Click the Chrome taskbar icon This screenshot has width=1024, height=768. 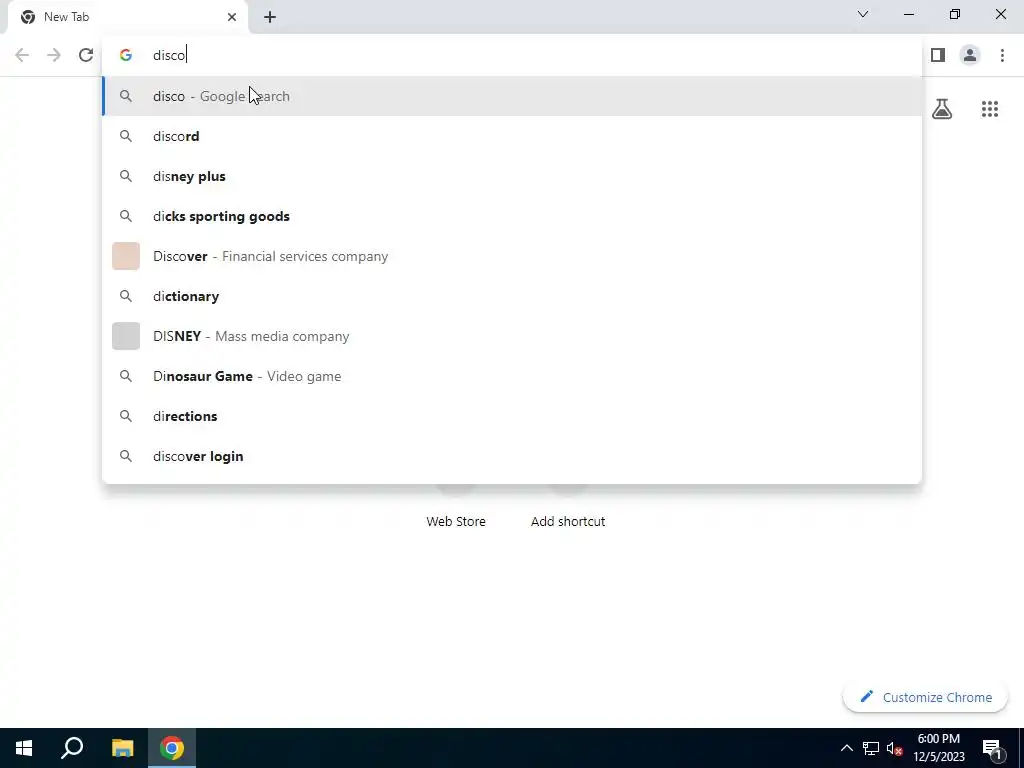click(x=172, y=748)
